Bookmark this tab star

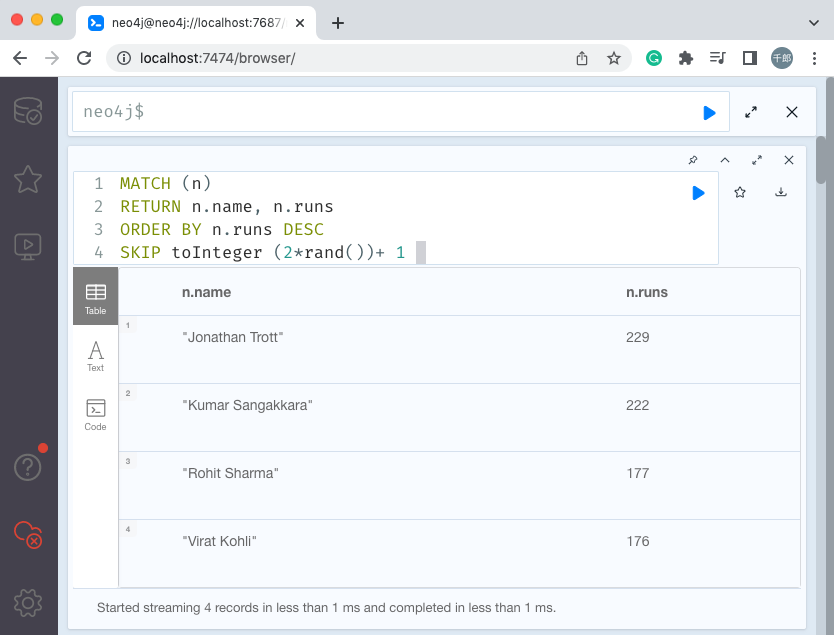coord(614,58)
